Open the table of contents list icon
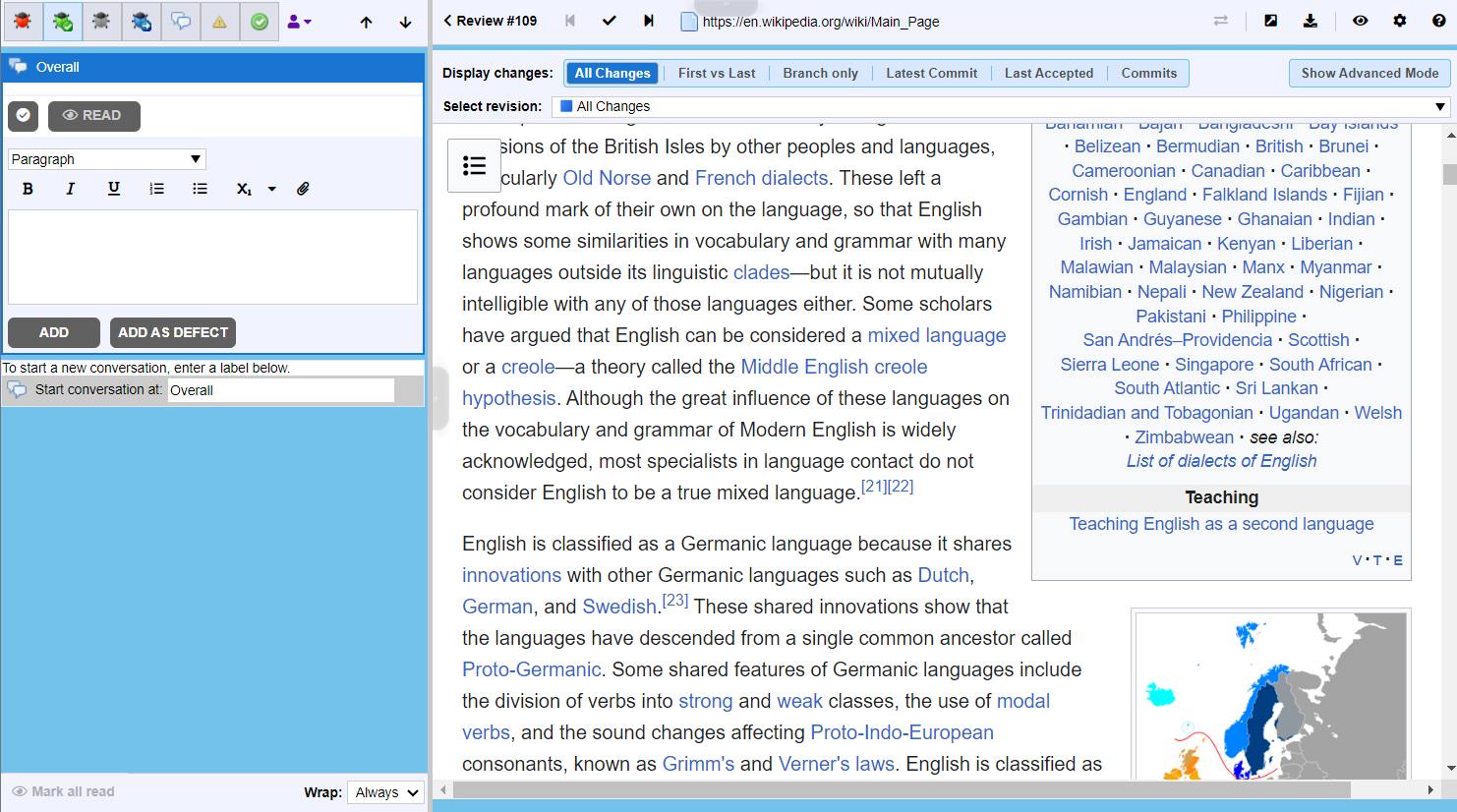 (474, 165)
